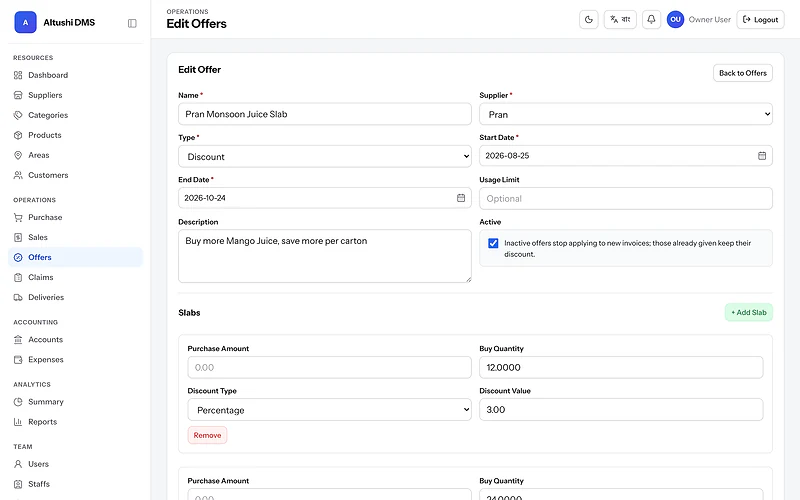Click the Customers people icon

[x=18, y=175]
